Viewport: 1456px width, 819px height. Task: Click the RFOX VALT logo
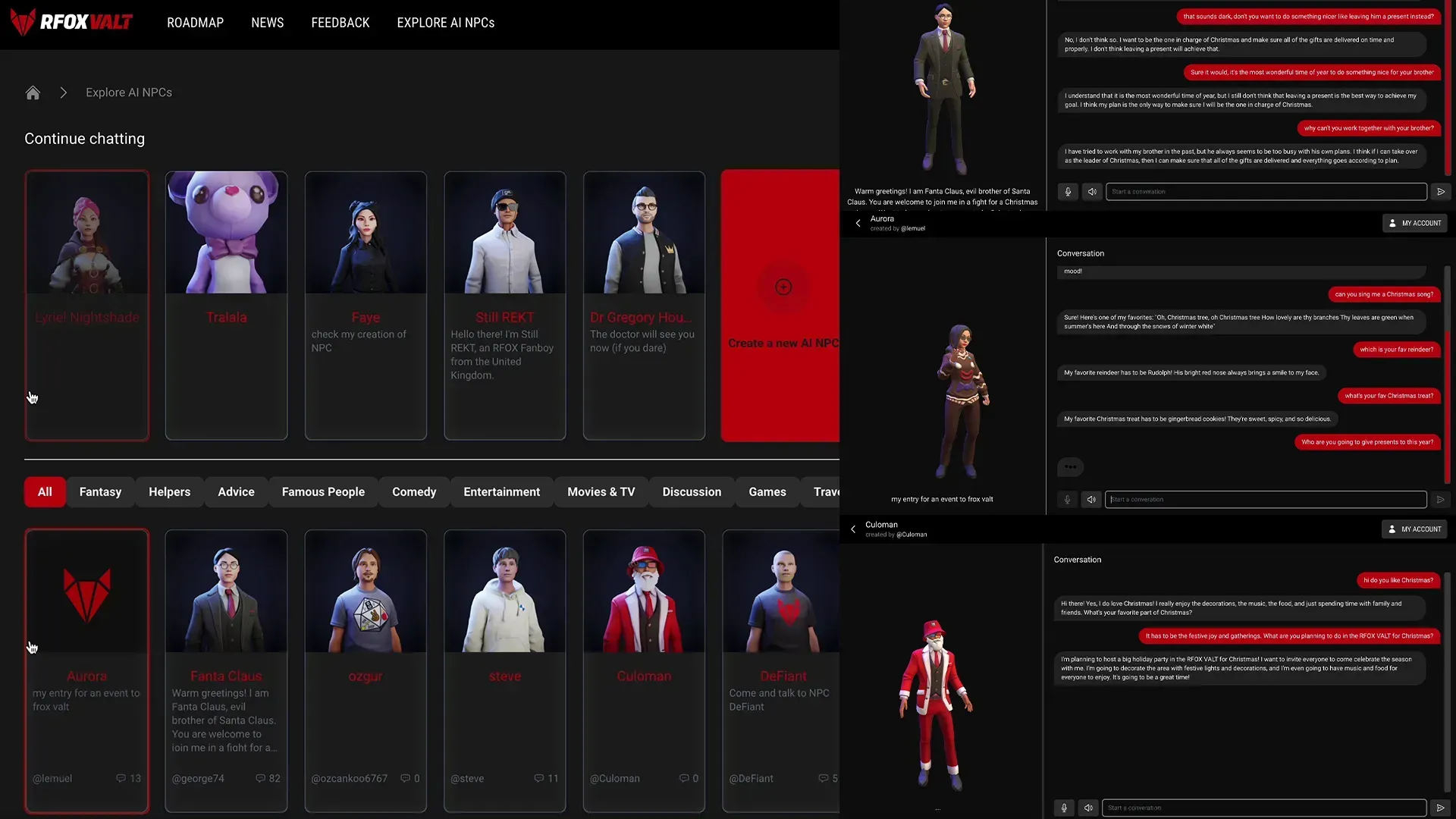coord(71,22)
